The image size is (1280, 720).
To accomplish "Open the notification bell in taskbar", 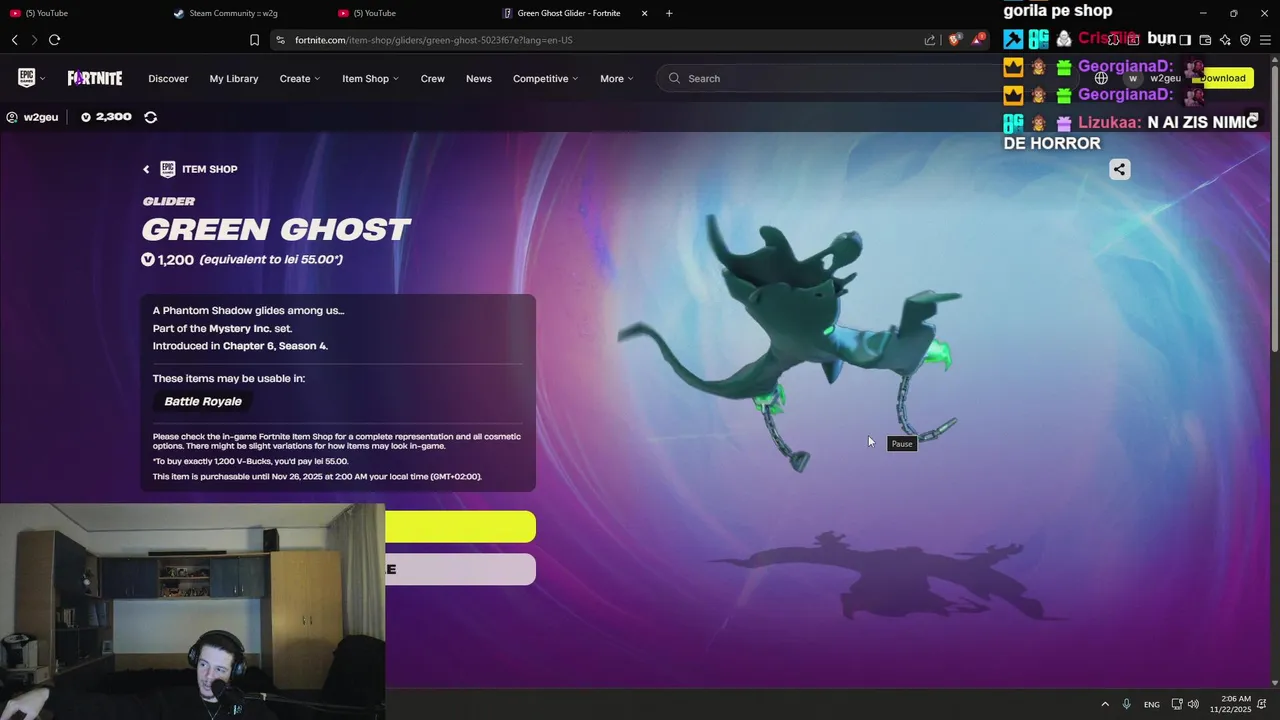I will point(1263,704).
